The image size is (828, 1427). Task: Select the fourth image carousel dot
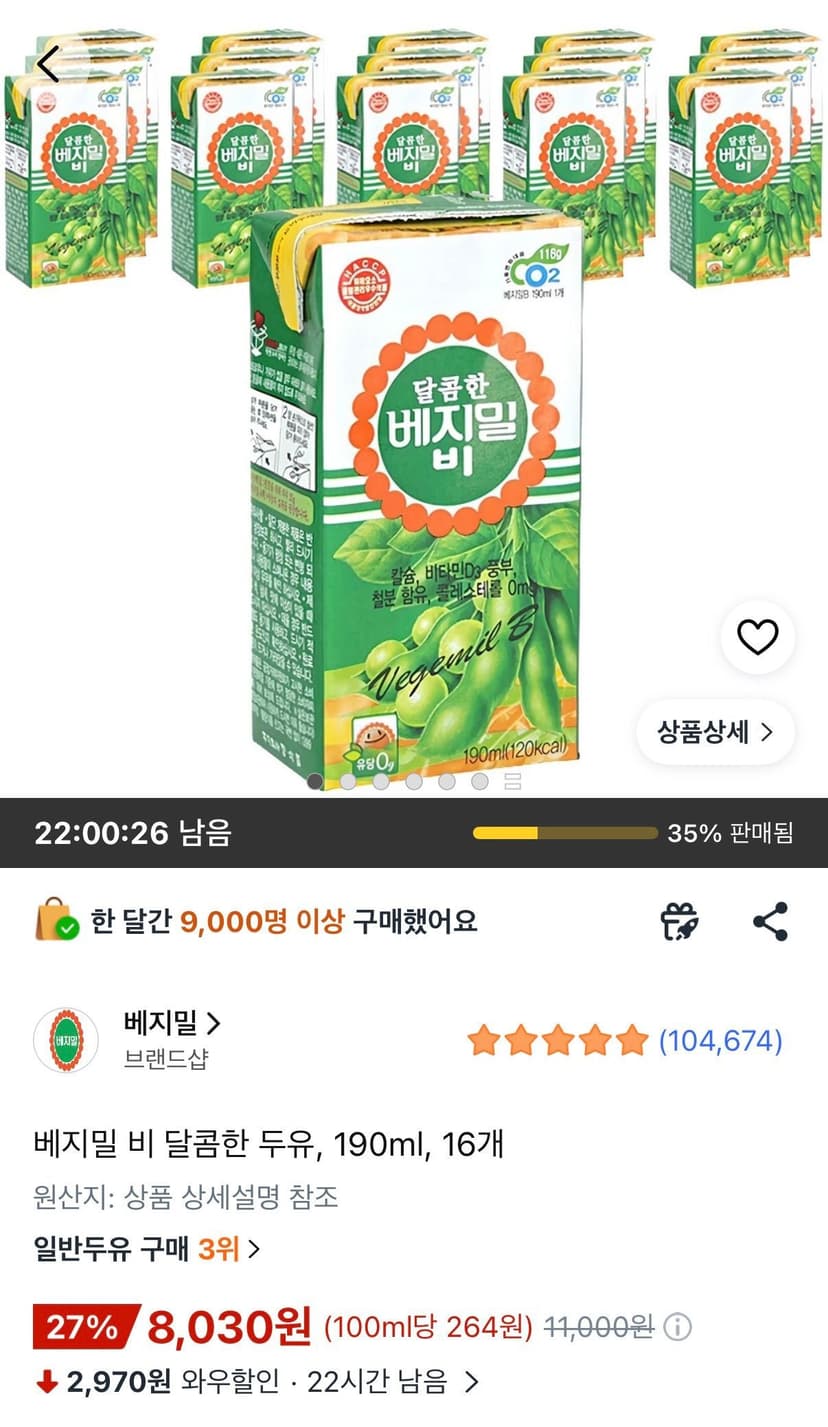(x=413, y=781)
